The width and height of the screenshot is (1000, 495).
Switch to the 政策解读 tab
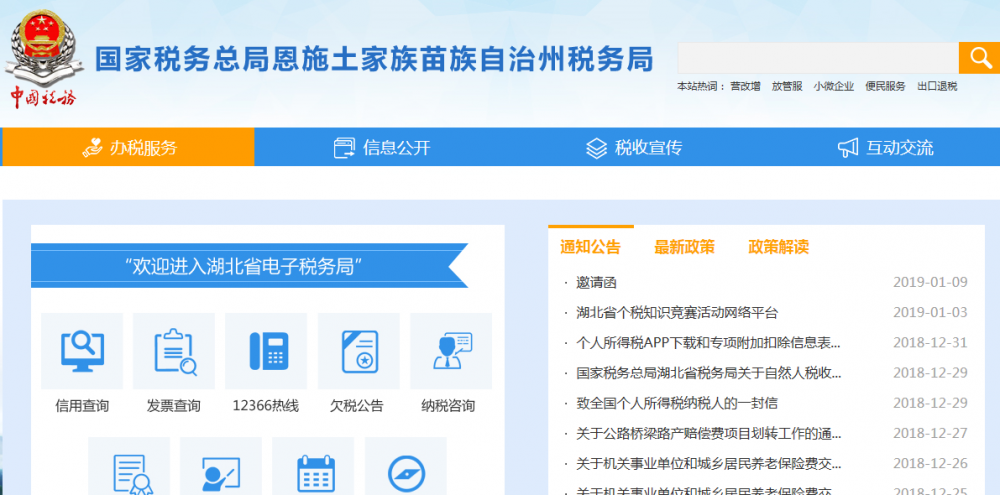[778, 247]
